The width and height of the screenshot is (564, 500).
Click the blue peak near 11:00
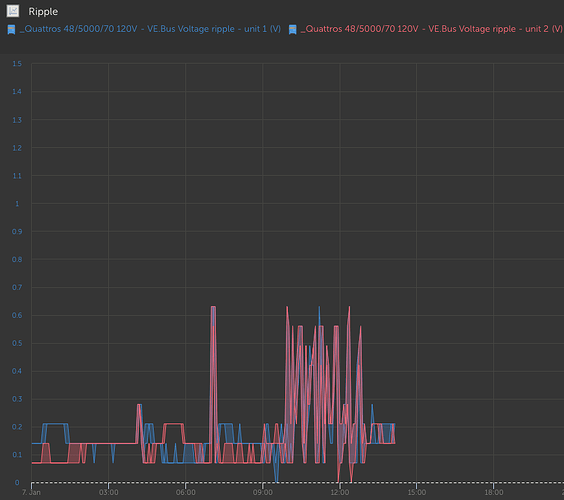point(319,309)
